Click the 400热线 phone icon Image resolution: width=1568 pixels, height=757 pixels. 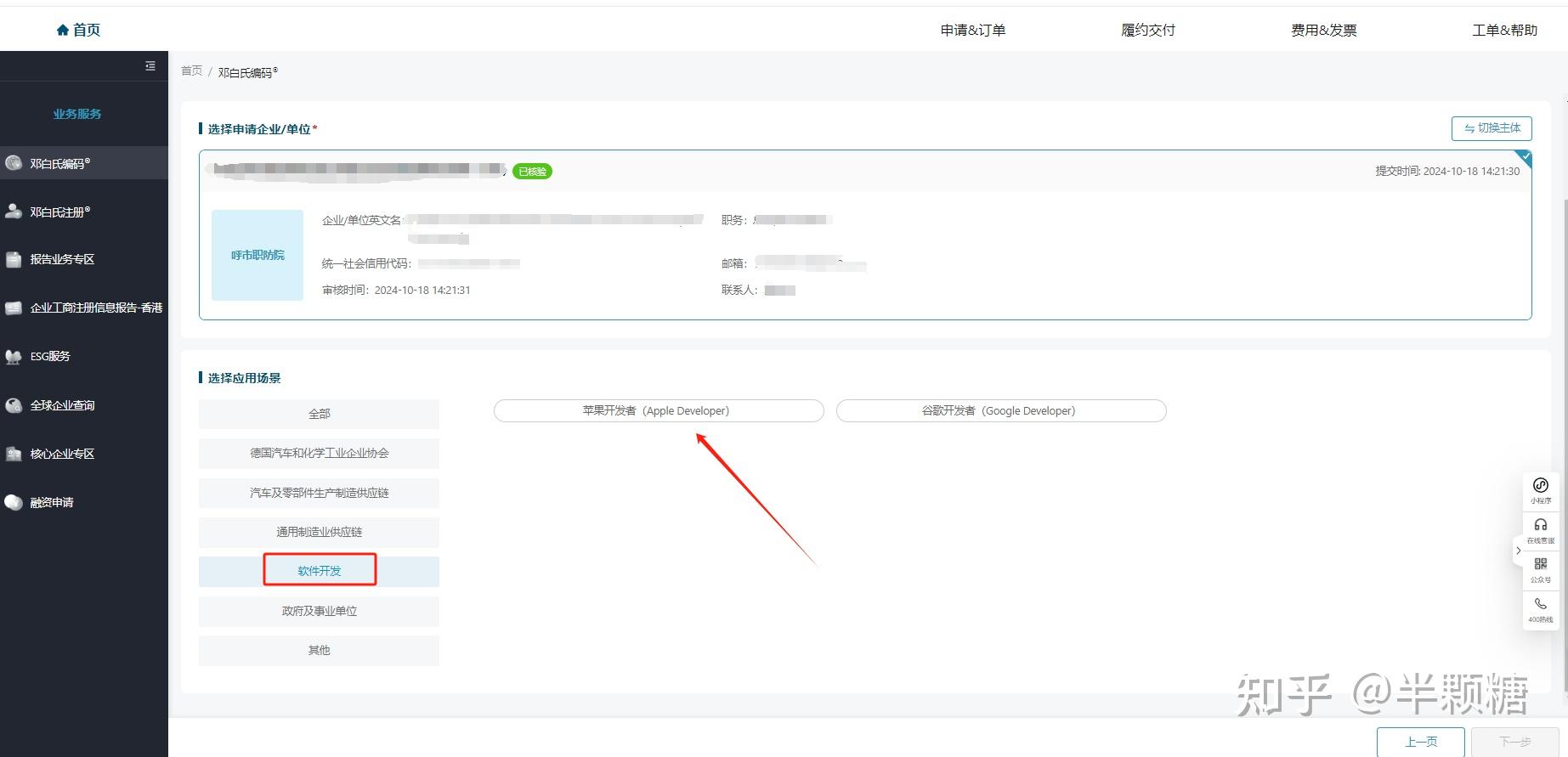pos(1540,605)
